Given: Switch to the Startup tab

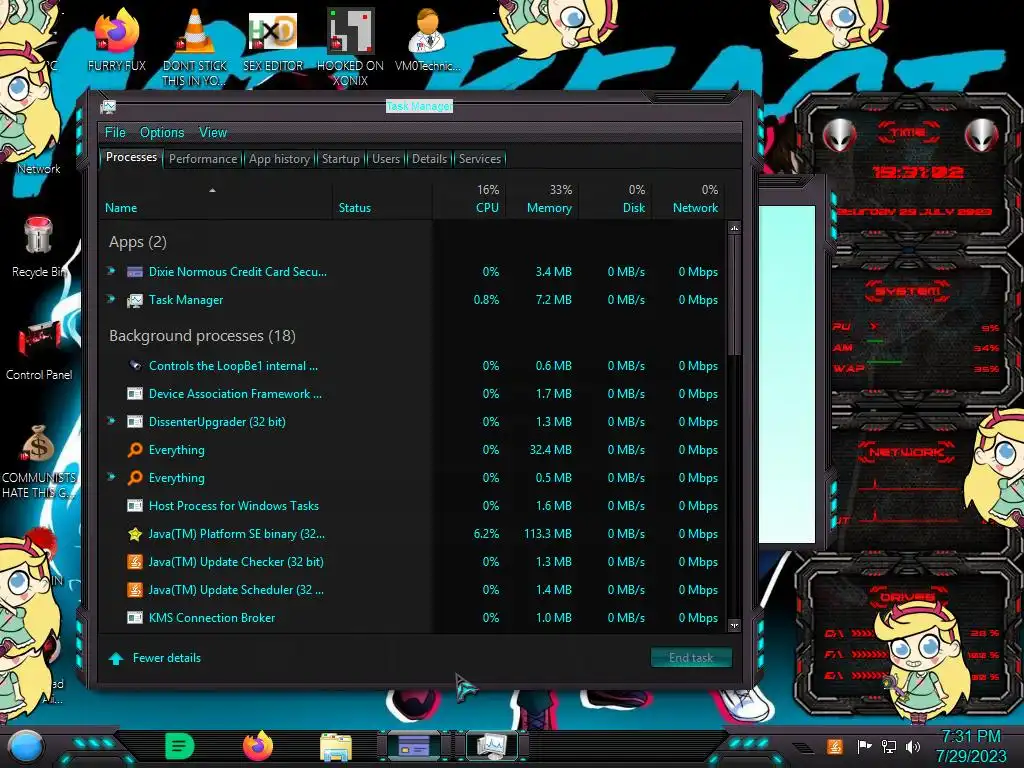Looking at the screenshot, I should (340, 159).
